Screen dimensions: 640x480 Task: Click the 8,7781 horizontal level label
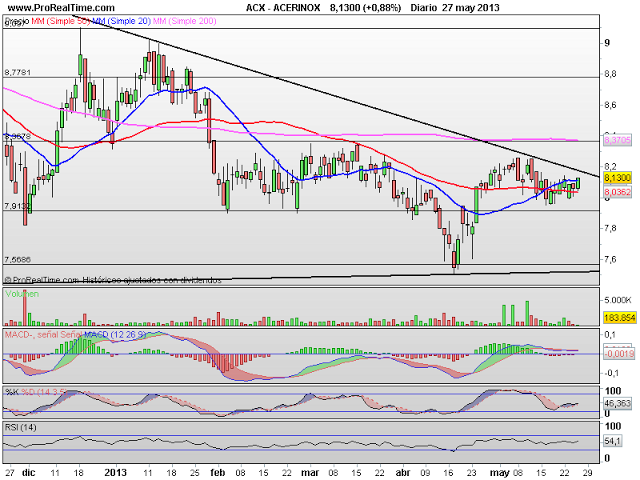18,72
